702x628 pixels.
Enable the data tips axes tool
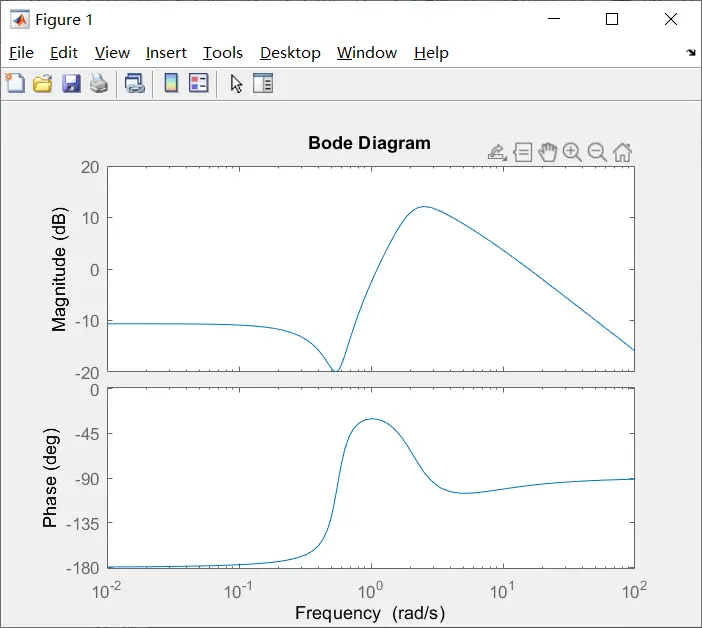(x=522, y=153)
